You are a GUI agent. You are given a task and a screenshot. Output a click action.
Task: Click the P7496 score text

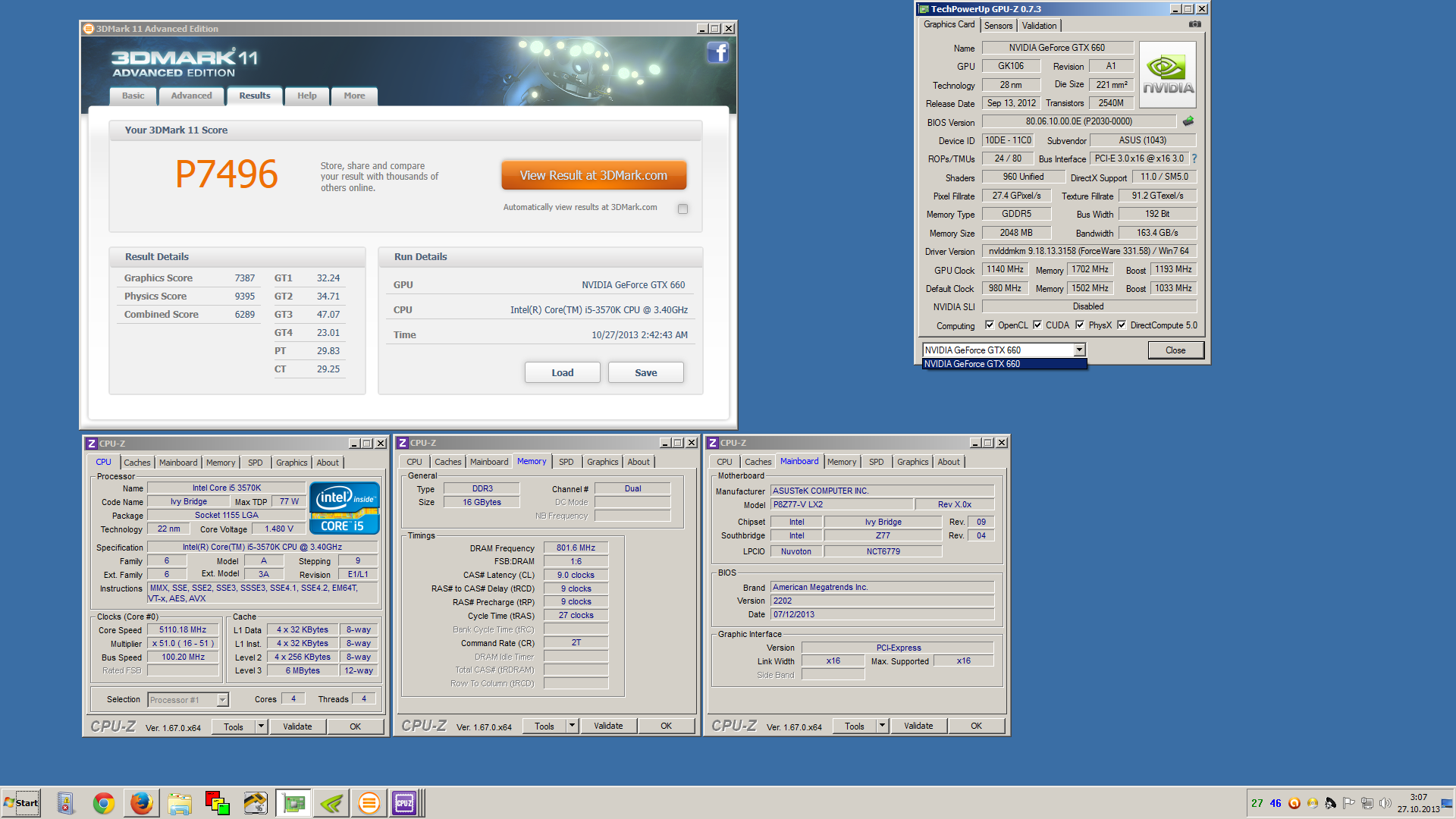[226, 174]
